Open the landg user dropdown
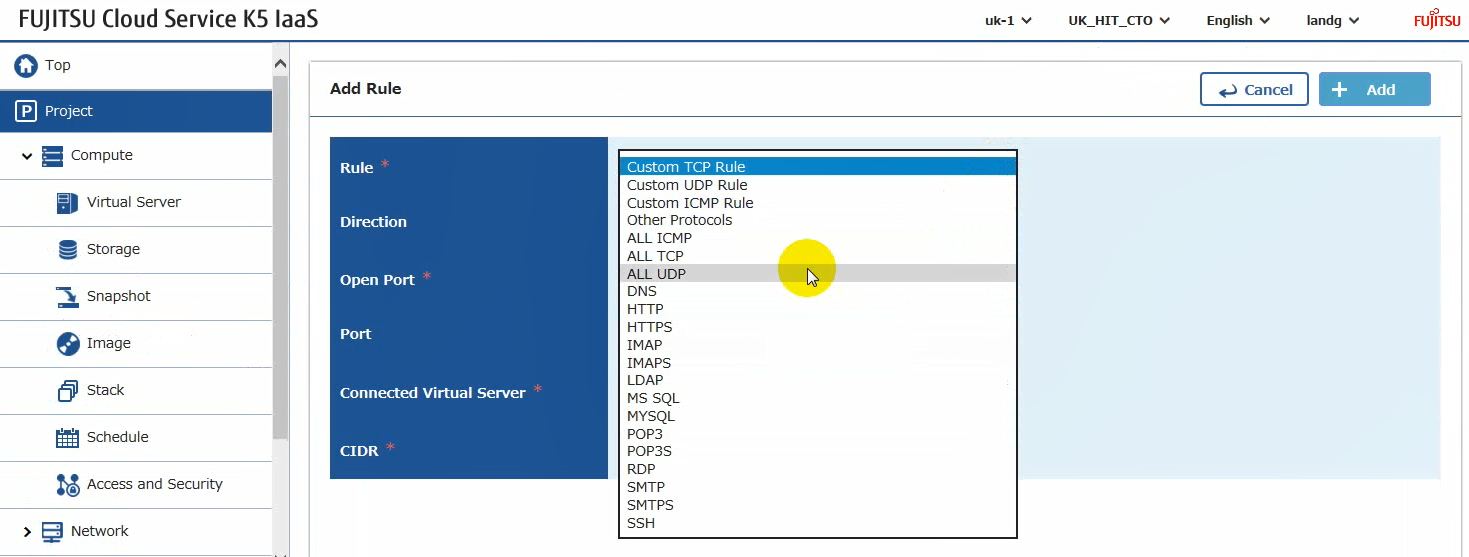1469x557 pixels. (x=1333, y=20)
